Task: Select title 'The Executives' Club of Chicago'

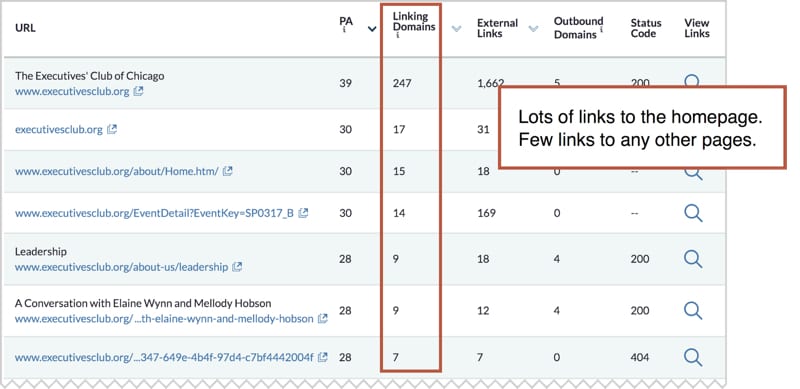Action: click(90, 76)
